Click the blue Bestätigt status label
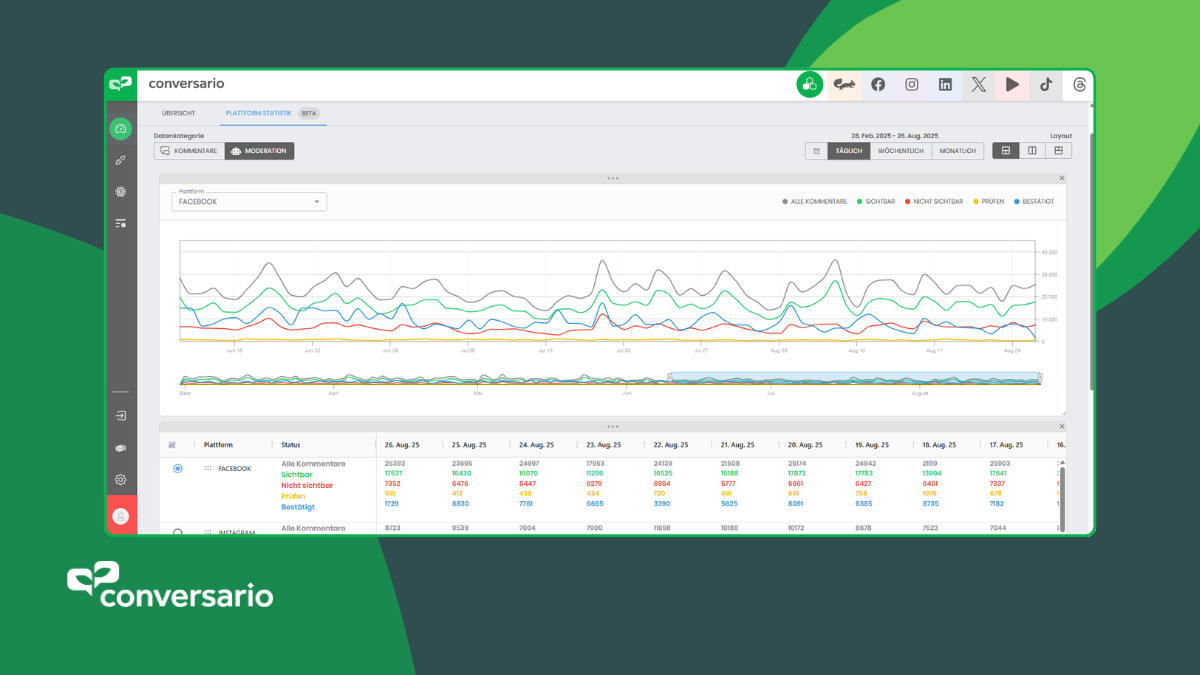The image size is (1200, 675). (x=298, y=507)
